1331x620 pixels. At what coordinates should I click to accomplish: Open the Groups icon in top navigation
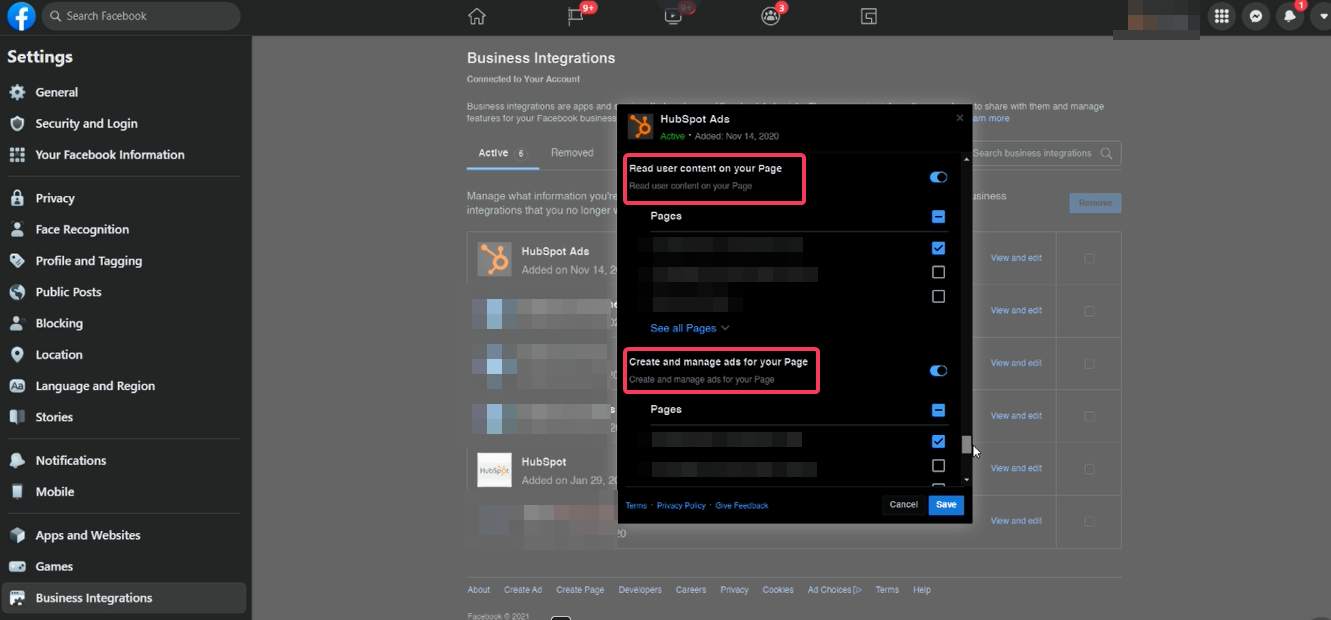point(770,16)
